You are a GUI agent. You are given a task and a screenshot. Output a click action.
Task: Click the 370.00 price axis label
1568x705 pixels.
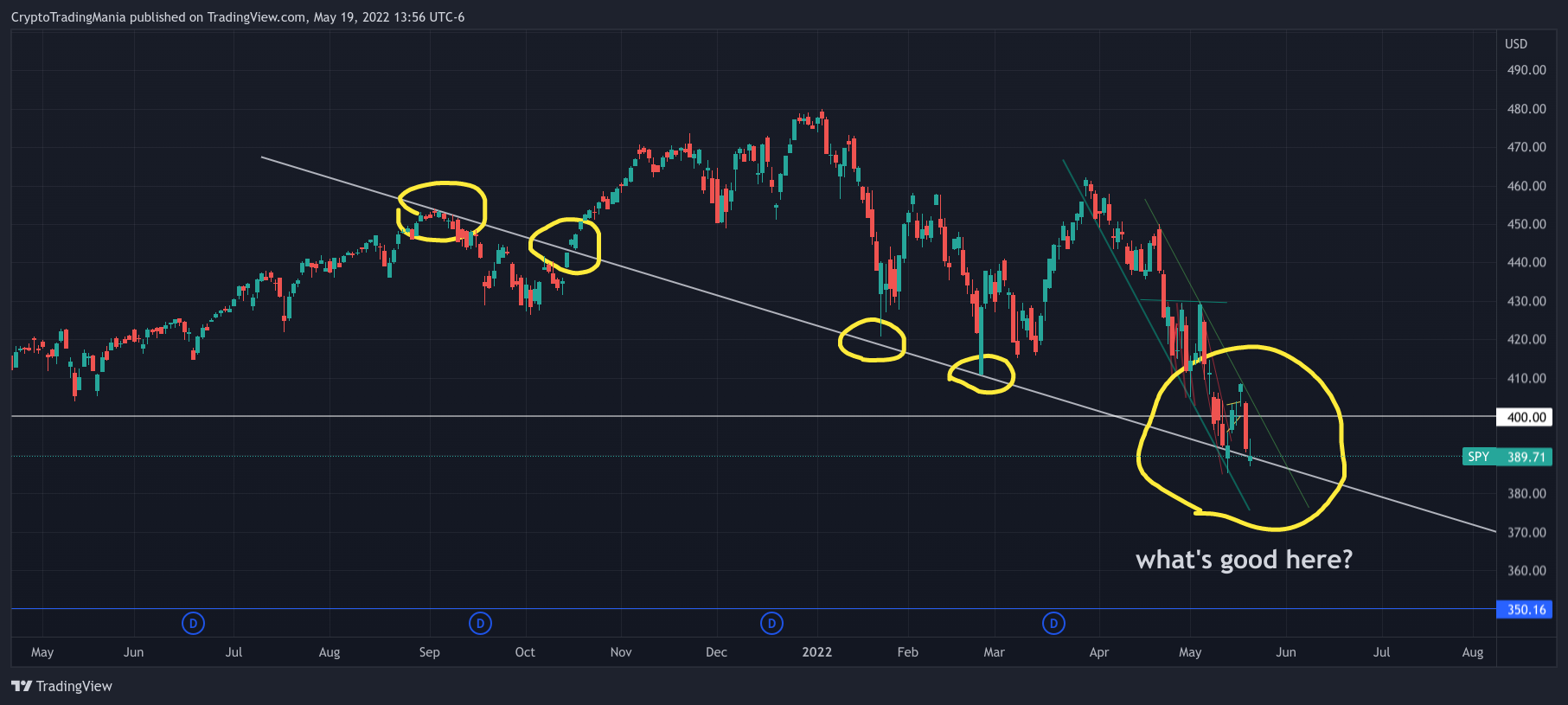tap(1526, 533)
